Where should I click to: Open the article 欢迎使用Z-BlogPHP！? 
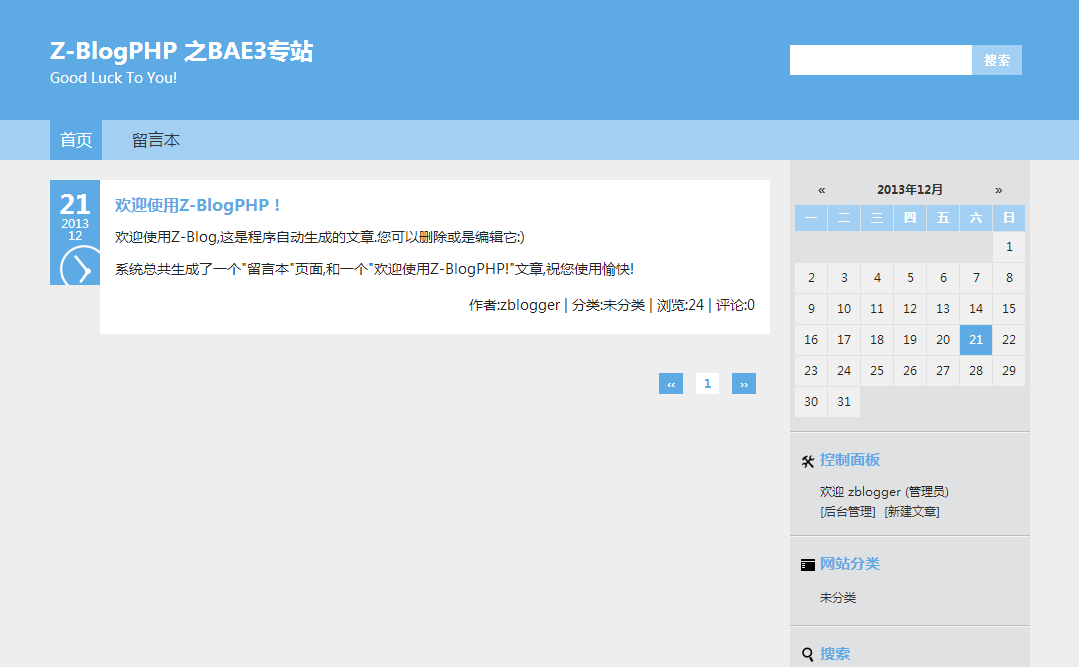(x=197, y=204)
